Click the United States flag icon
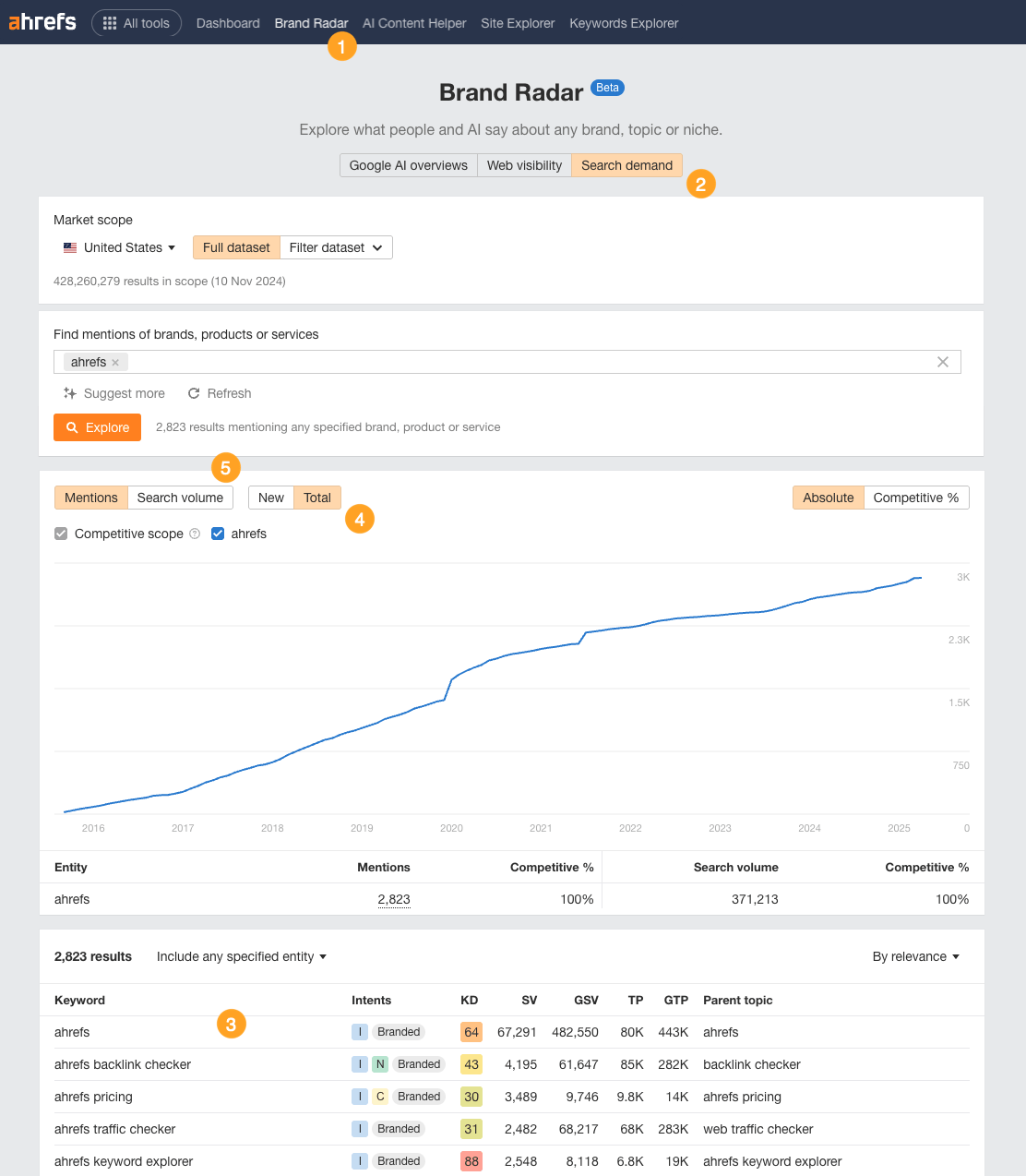Viewport: 1026px width, 1176px height. coord(70,247)
